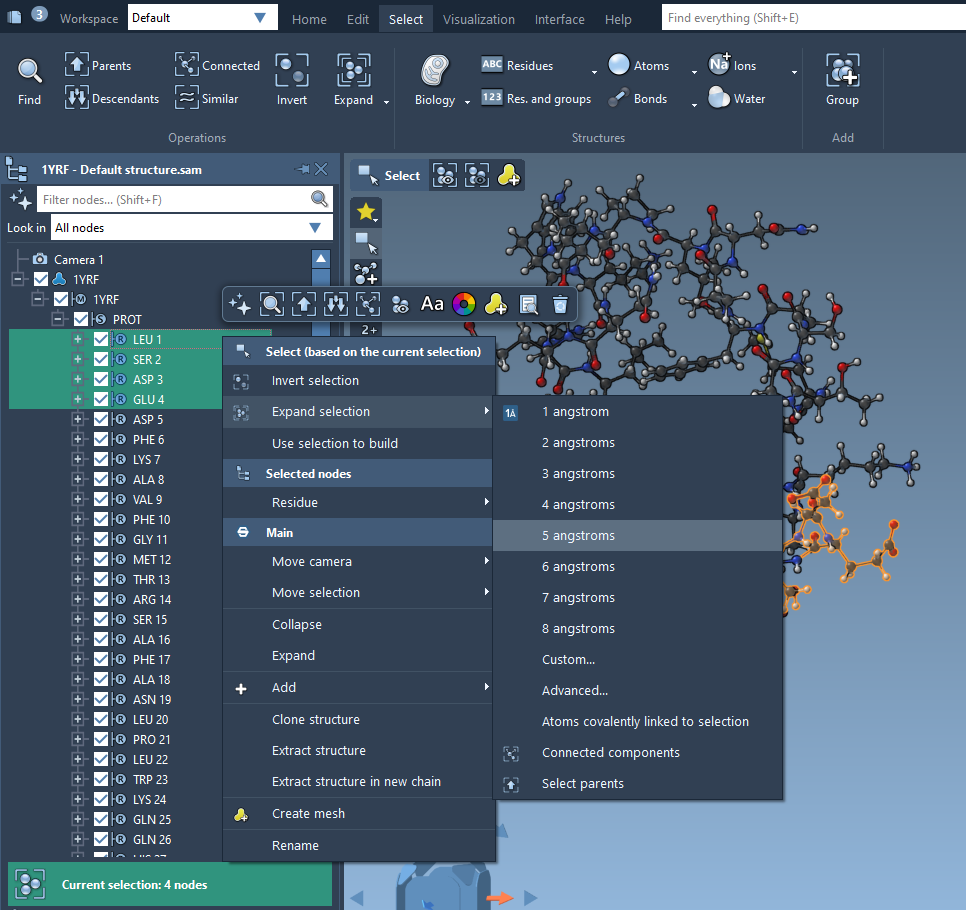Viewport: 966px width, 910px height.
Task: Toggle the LYS 7 residue checkbox
Action: [x=101, y=459]
